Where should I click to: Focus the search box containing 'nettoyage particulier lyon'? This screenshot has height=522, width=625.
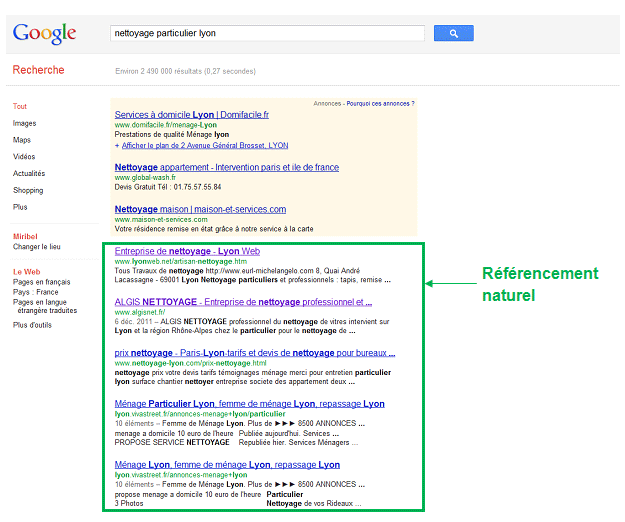click(x=267, y=33)
